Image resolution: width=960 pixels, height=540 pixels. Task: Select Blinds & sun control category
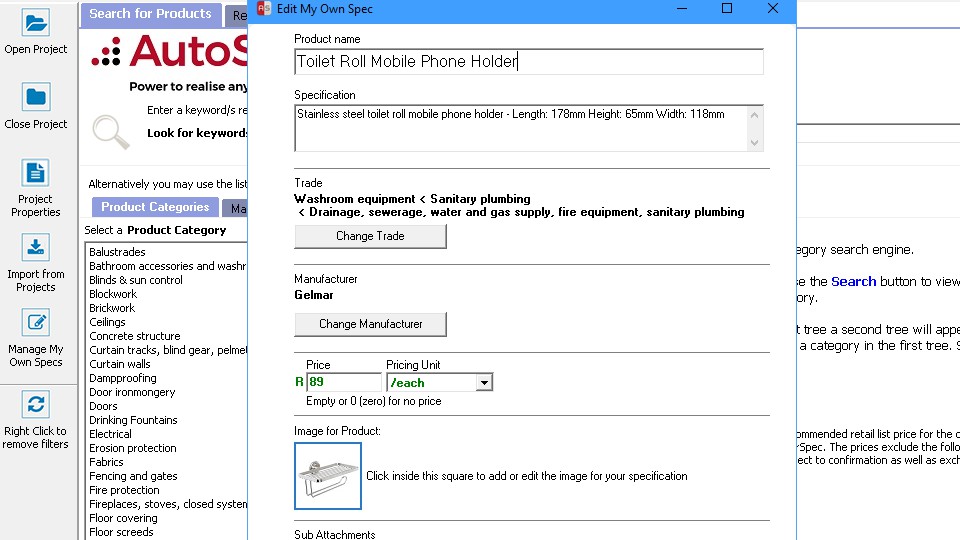point(136,280)
